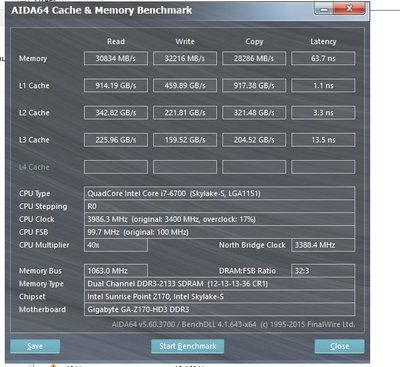Click the DRAM:FSB Ratio 32:3 field
Viewport: 400px width, 367px height.
[x=323, y=271]
